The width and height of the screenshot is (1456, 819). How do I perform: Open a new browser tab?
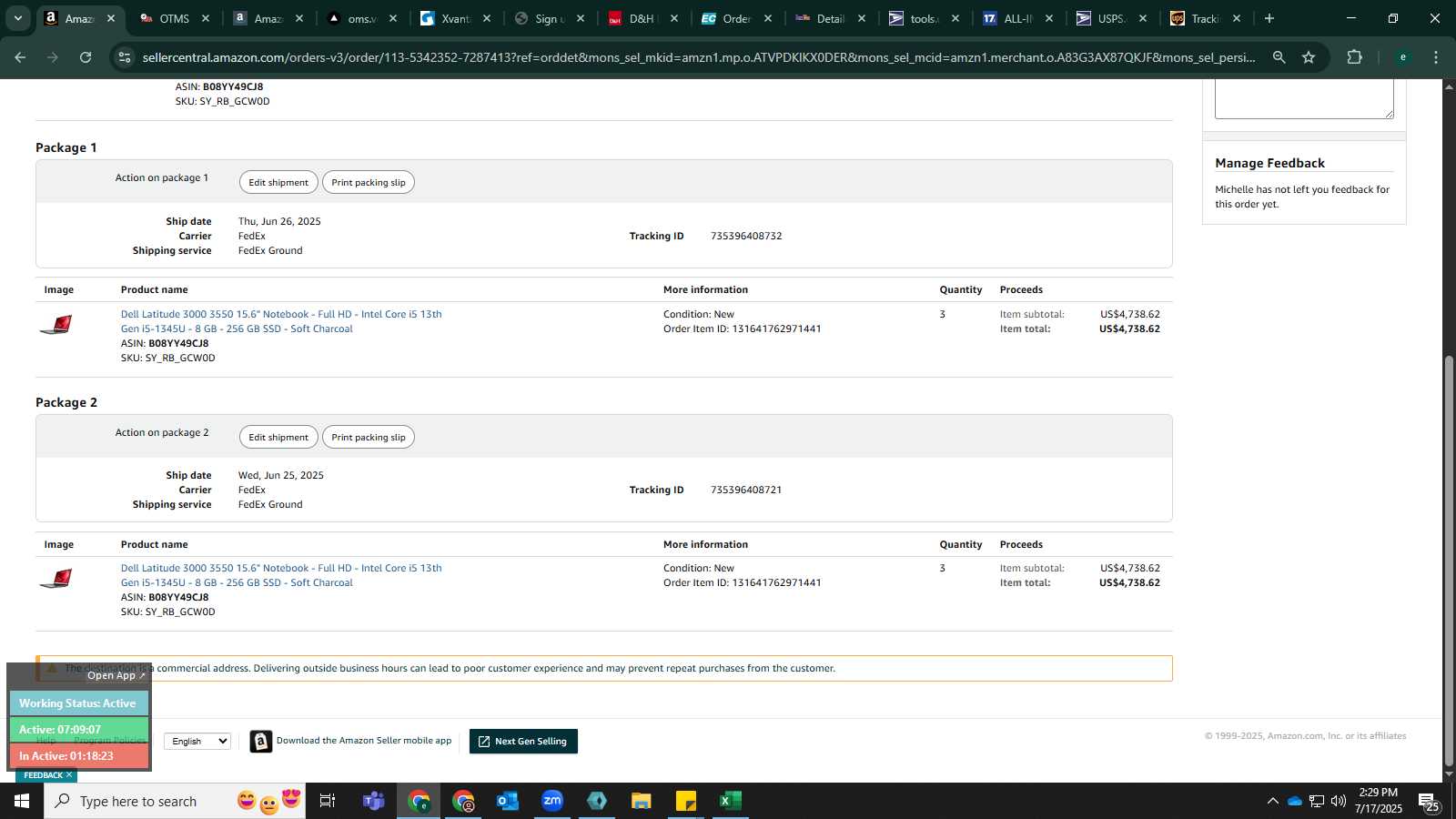click(x=1269, y=18)
